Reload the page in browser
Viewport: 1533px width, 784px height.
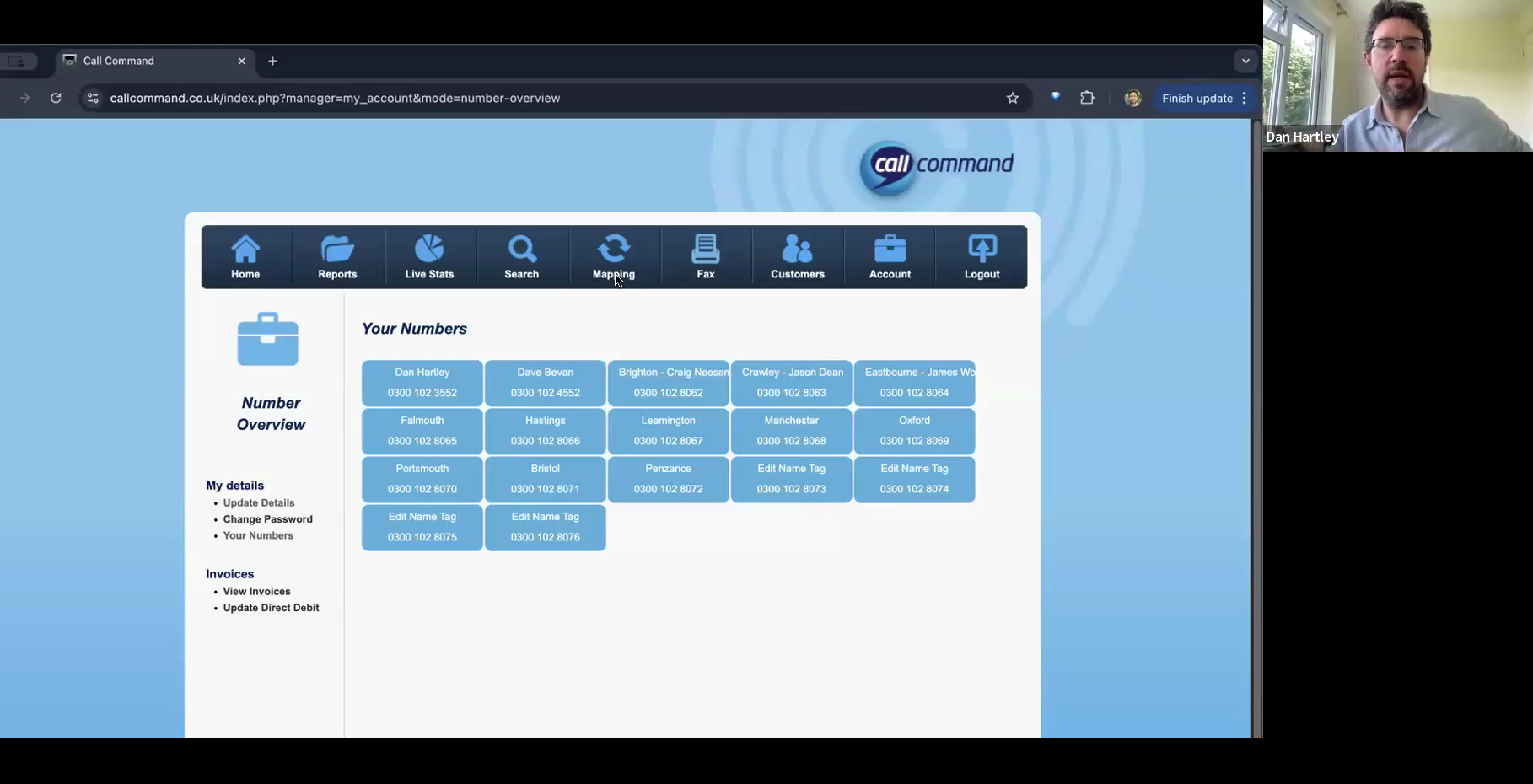click(56, 98)
